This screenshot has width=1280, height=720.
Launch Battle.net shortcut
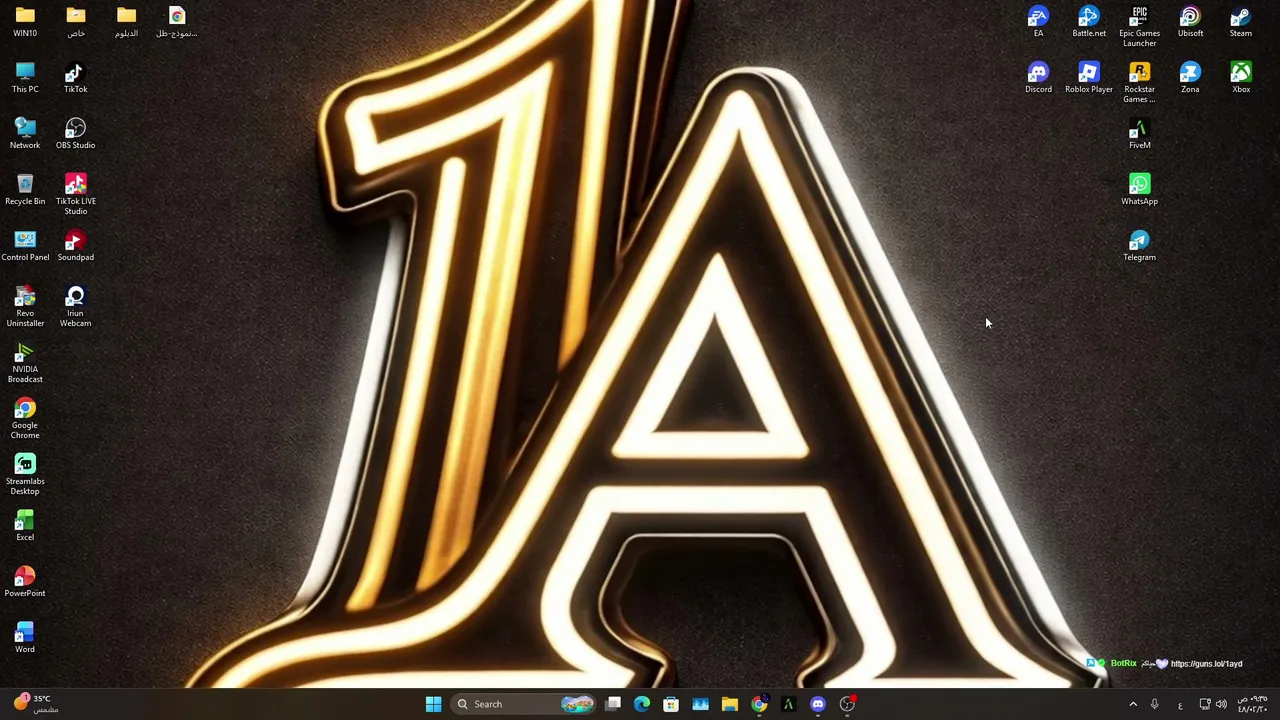(x=1089, y=22)
